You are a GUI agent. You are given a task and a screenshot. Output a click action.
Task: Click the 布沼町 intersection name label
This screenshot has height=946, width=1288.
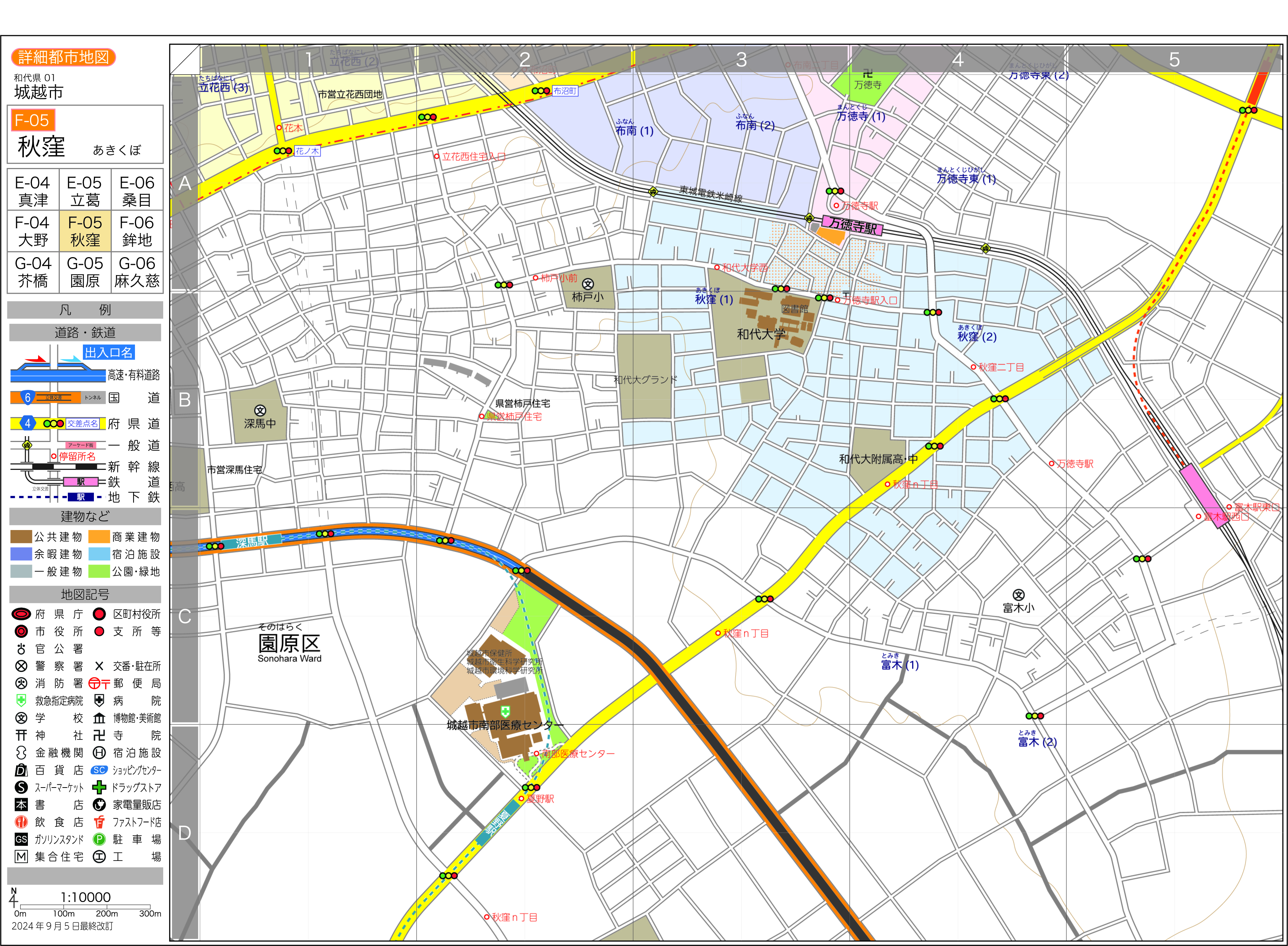(565, 91)
